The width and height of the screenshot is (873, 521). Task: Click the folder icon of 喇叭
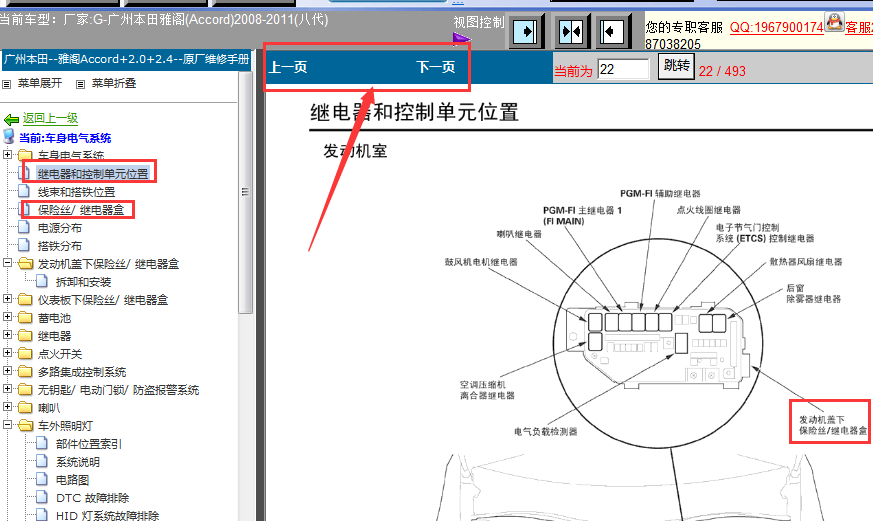click(x=24, y=407)
